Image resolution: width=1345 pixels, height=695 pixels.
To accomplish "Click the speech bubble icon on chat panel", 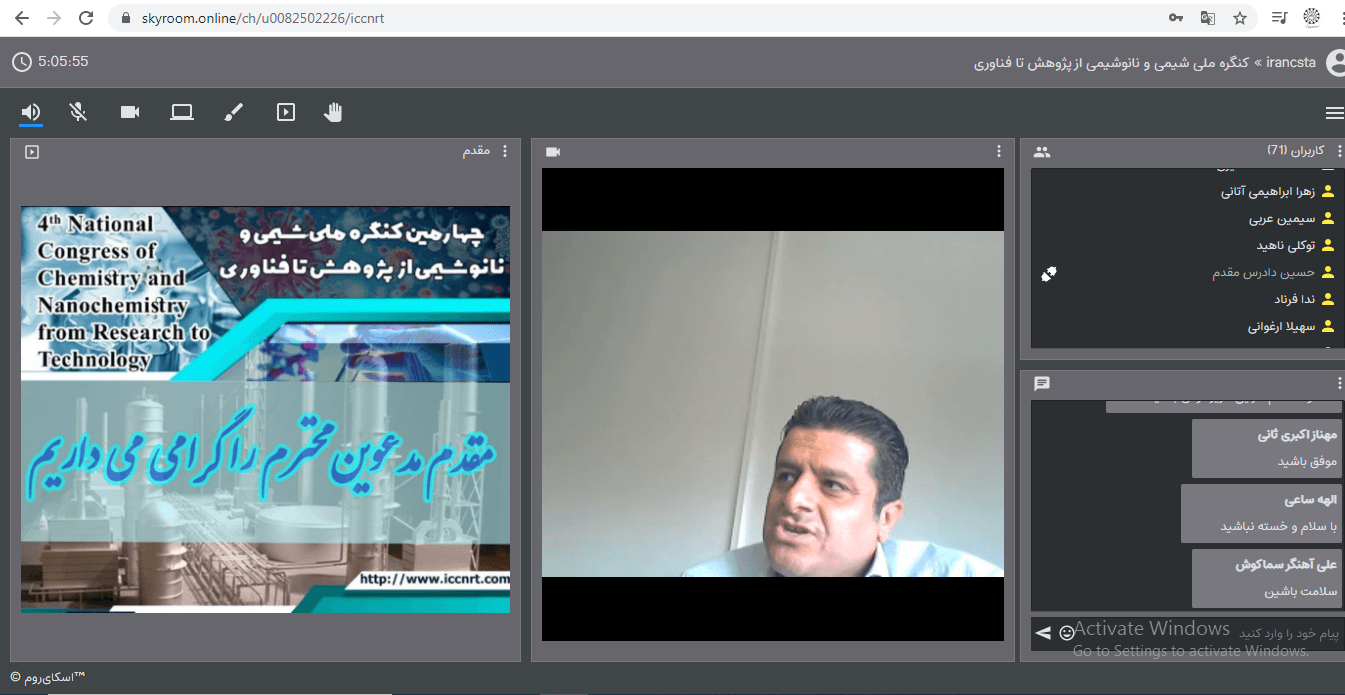I will point(1042,383).
